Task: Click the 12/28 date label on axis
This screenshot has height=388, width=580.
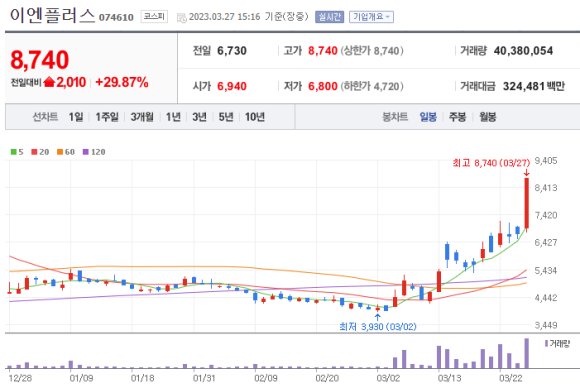Action: 20,378
